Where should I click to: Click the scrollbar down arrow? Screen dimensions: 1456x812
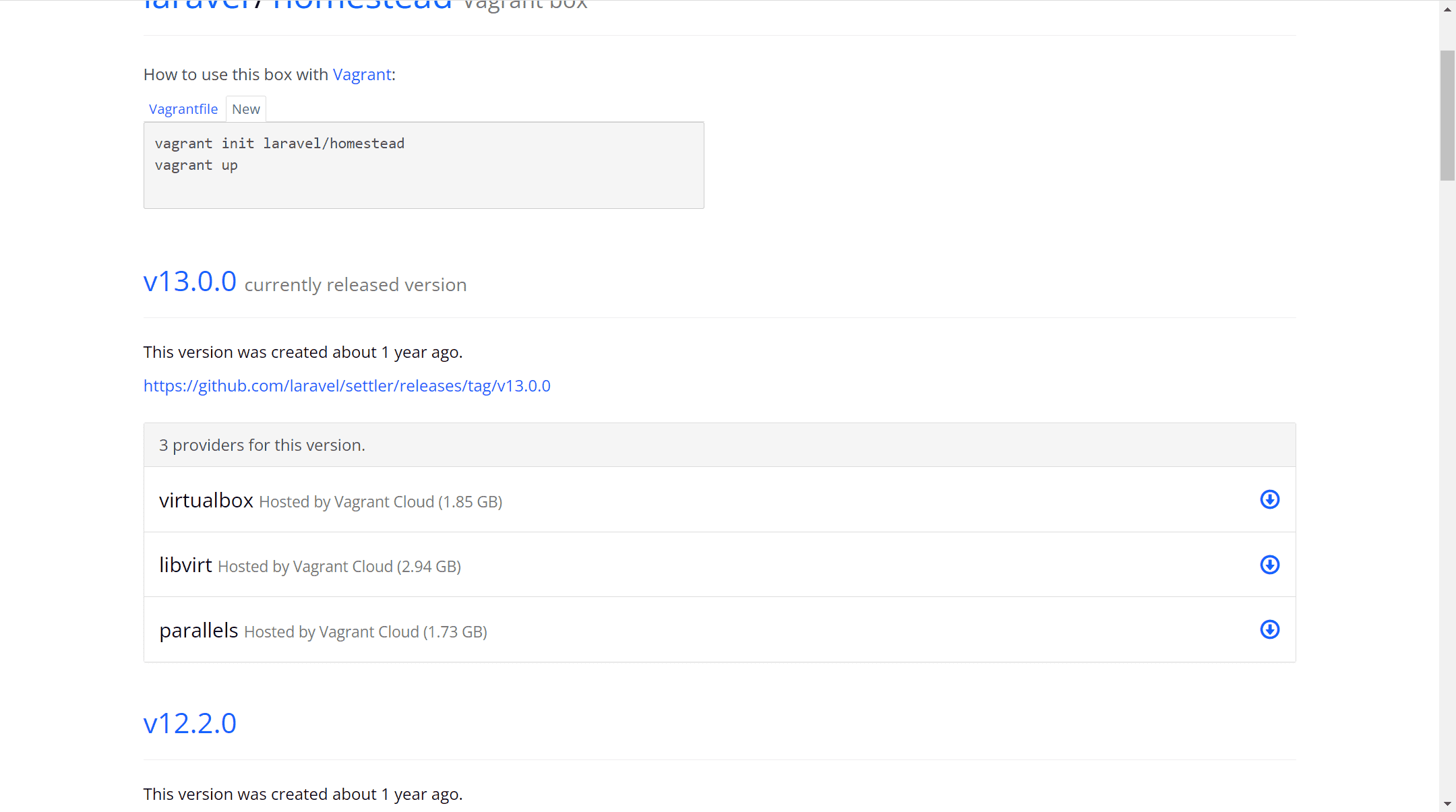coord(1447,804)
